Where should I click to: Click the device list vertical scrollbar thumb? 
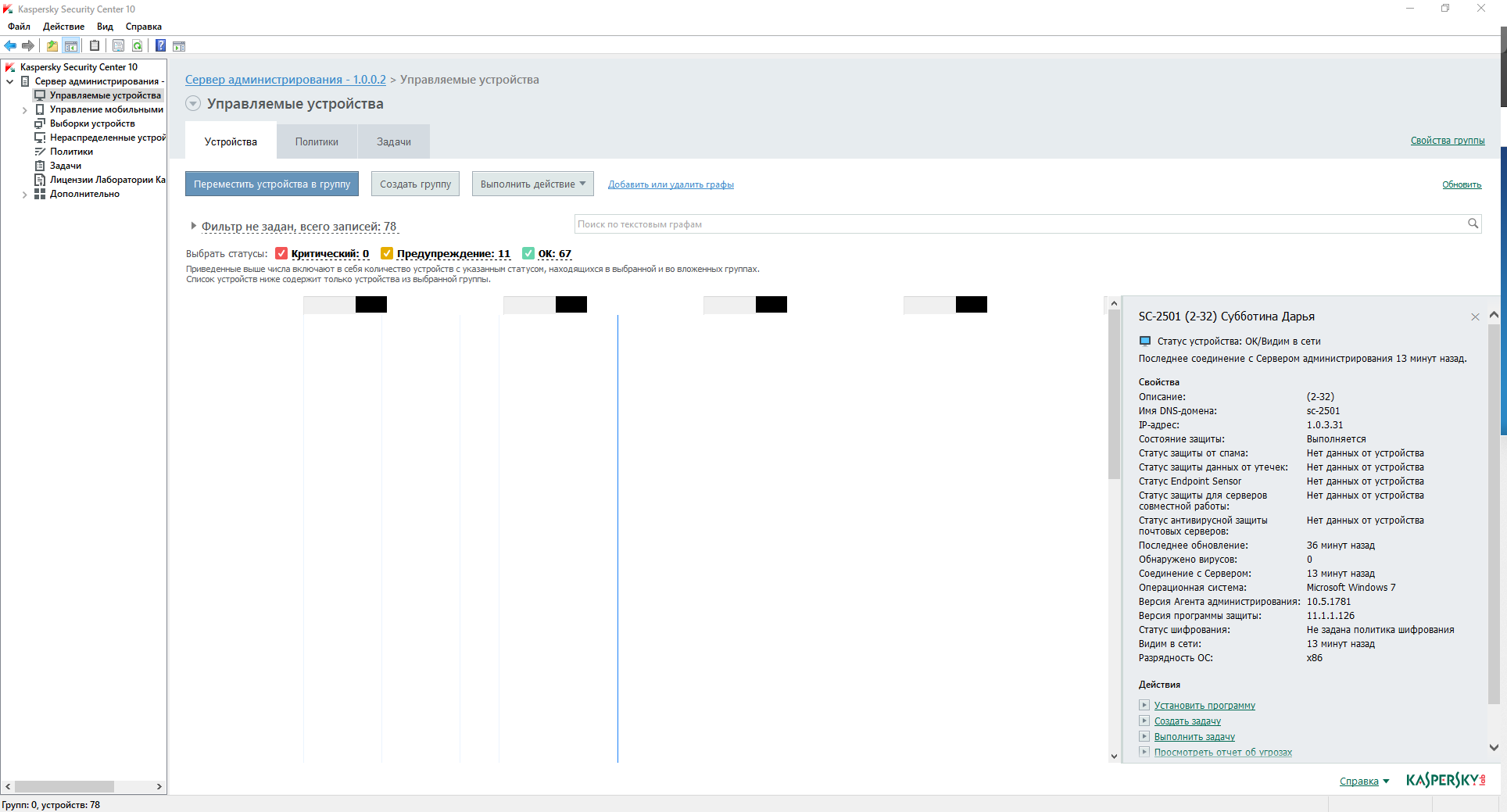coord(1115,395)
